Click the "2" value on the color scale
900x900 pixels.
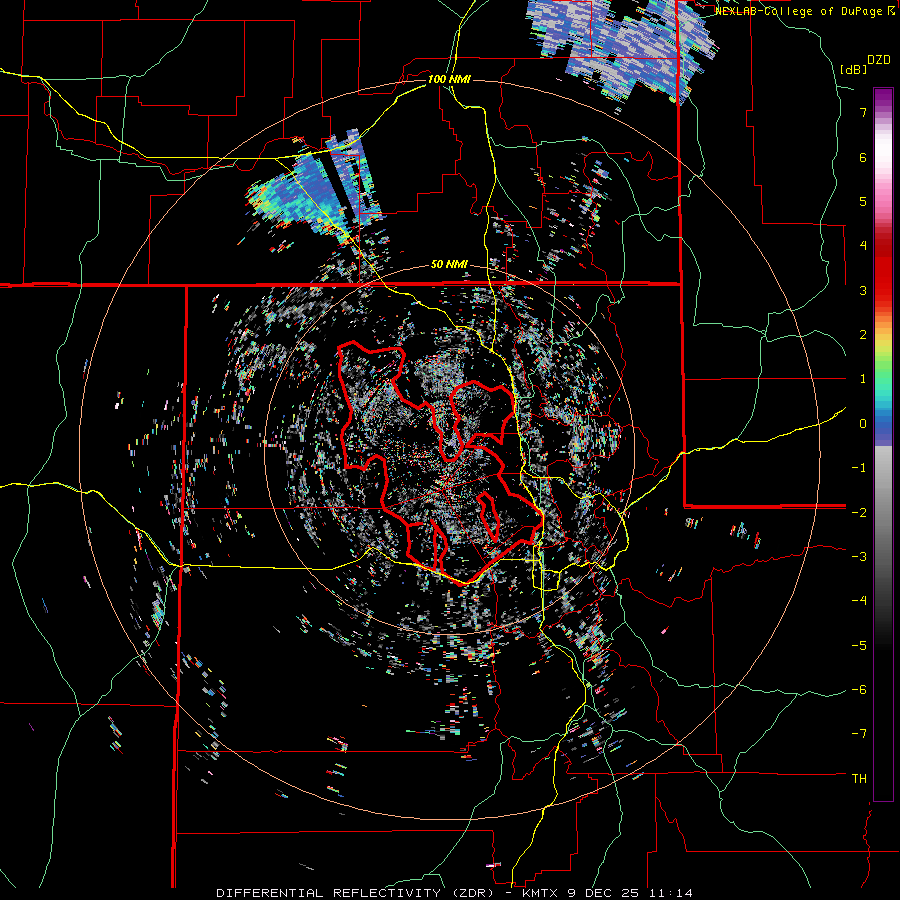tap(863, 335)
